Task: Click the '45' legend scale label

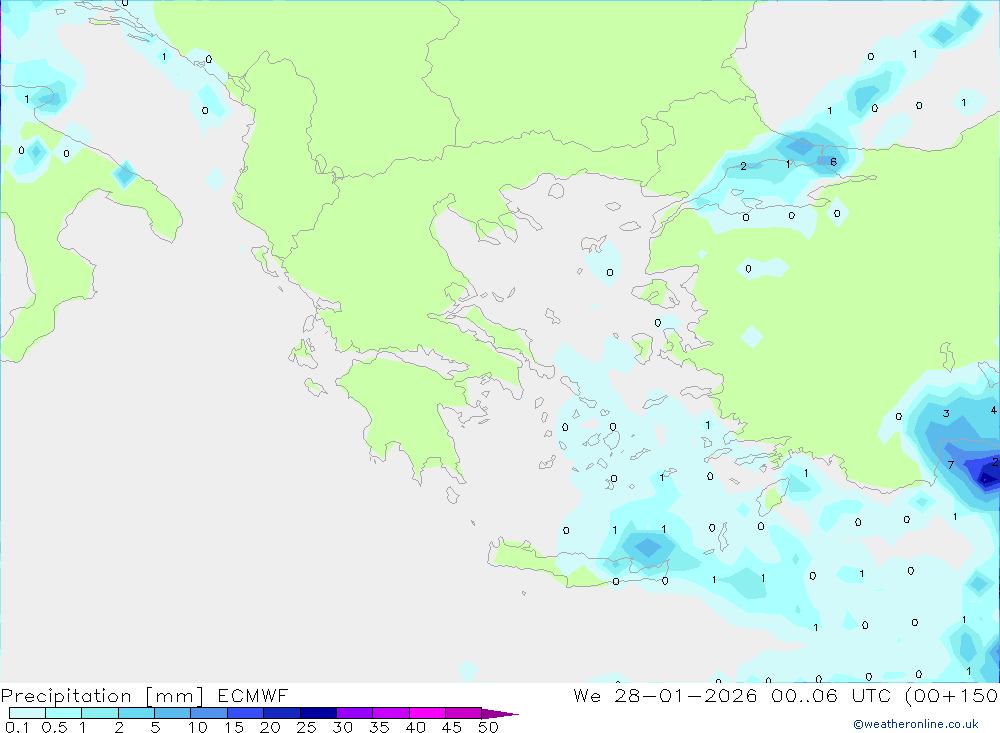Action: click(x=452, y=727)
